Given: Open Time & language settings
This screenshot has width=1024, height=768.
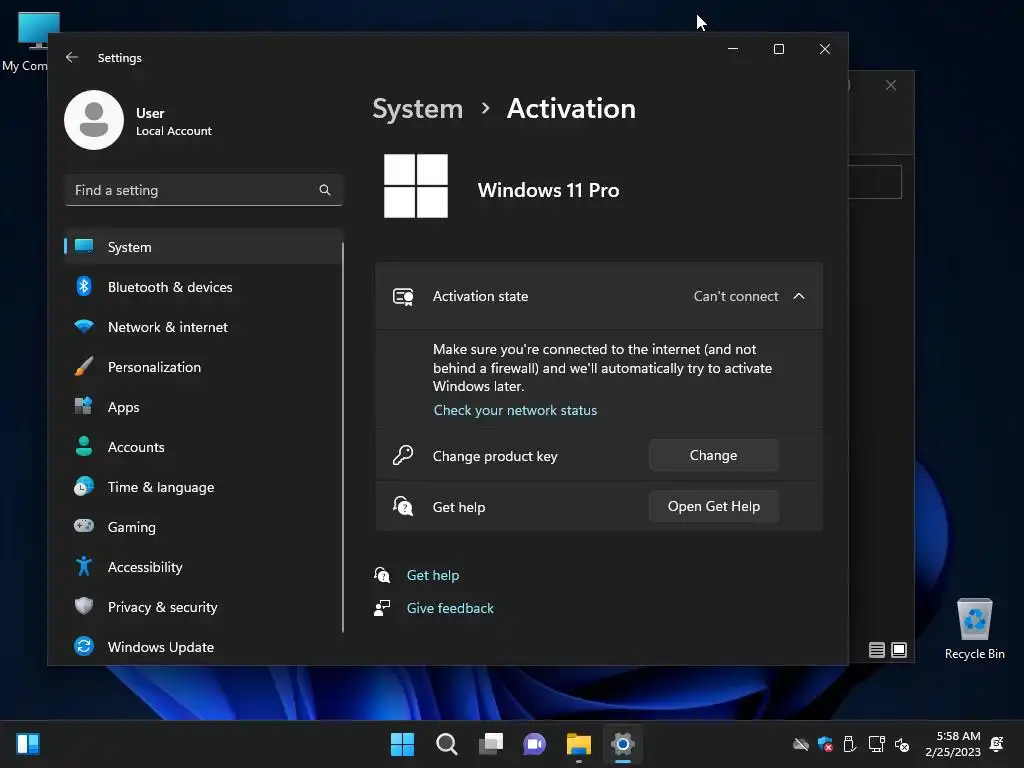Looking at the screenshot, I should (203, 487).
